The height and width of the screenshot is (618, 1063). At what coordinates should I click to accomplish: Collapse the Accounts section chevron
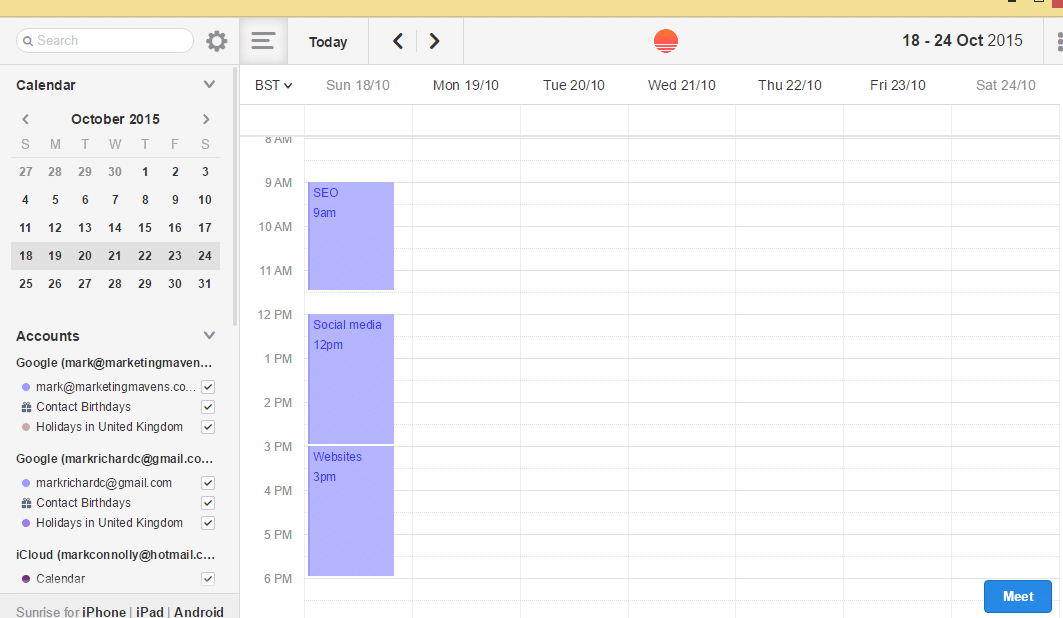(x=209, y=336)
